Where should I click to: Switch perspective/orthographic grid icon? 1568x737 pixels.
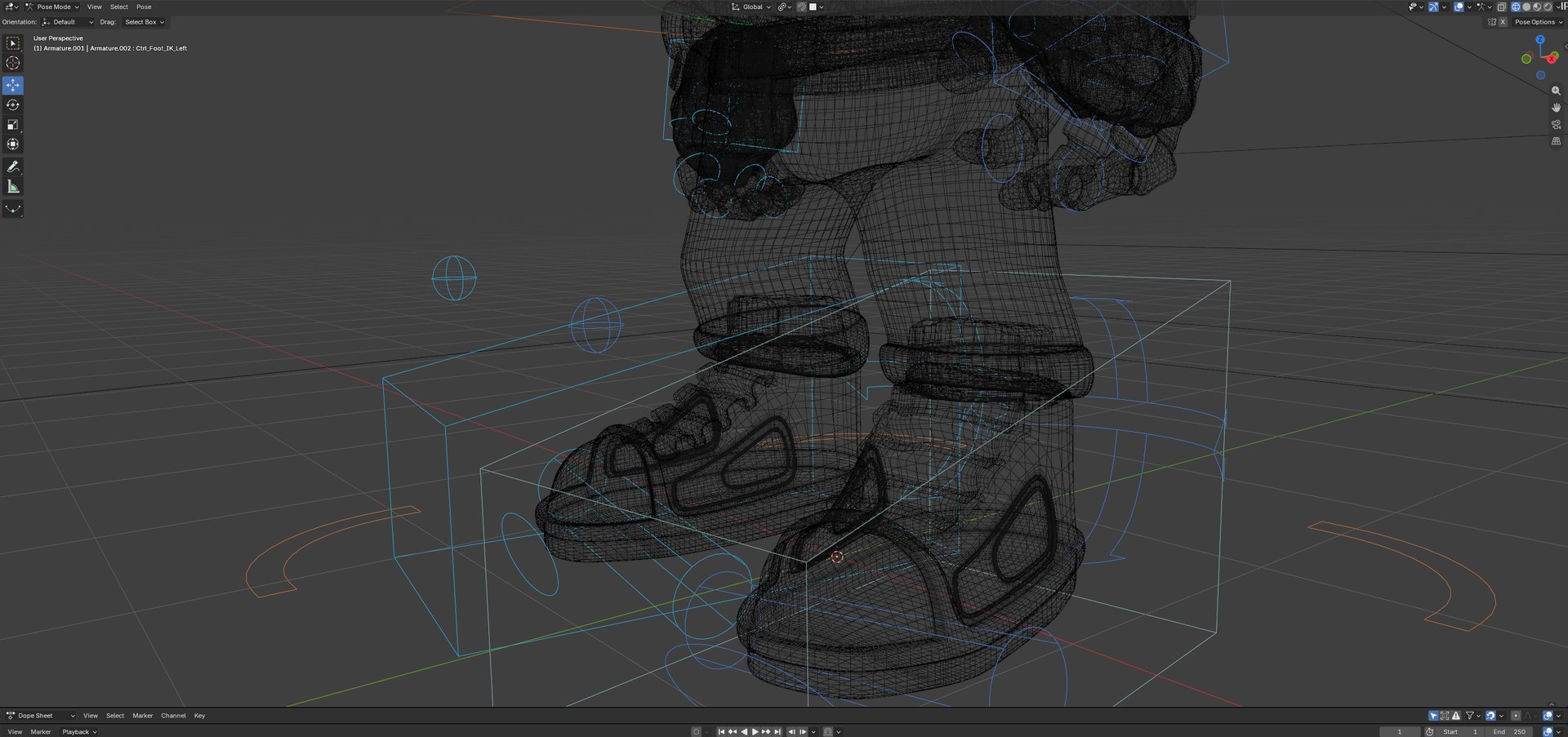click(1556, 141)
